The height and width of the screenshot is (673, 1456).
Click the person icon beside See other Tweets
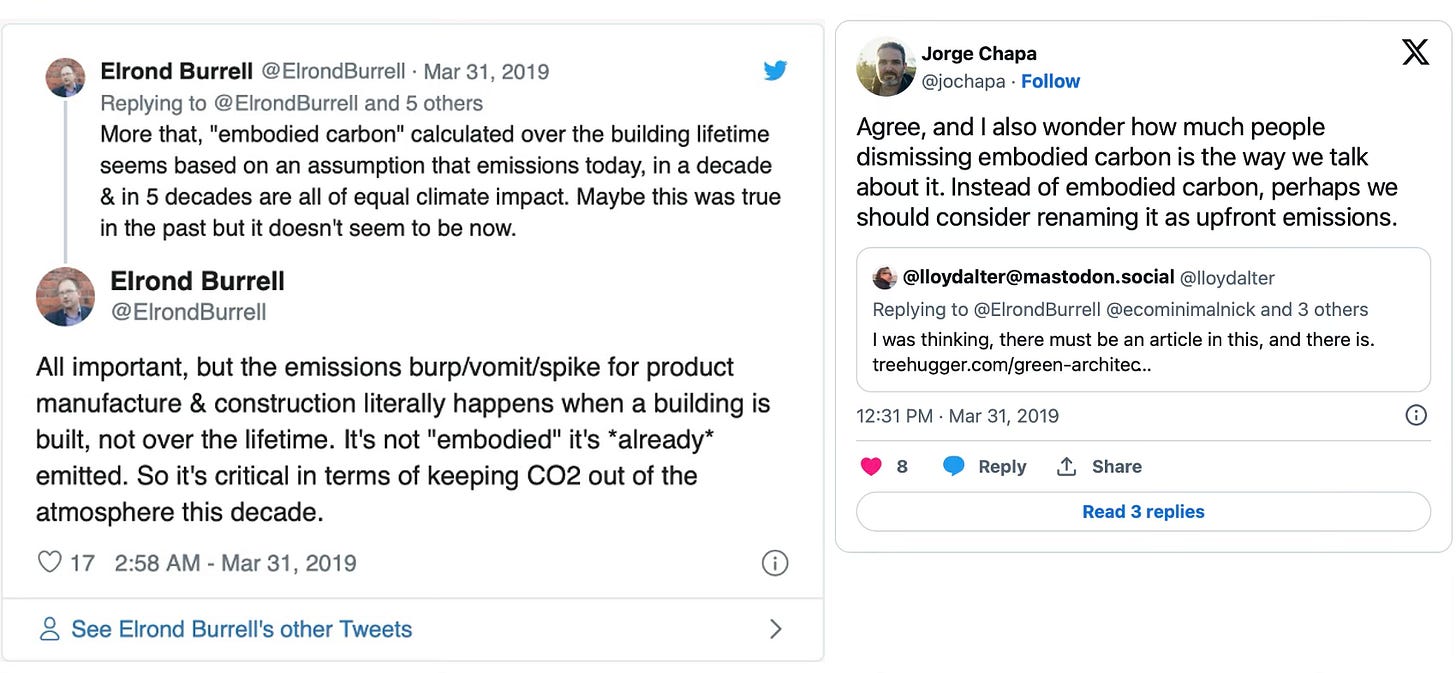click(49, 629)
